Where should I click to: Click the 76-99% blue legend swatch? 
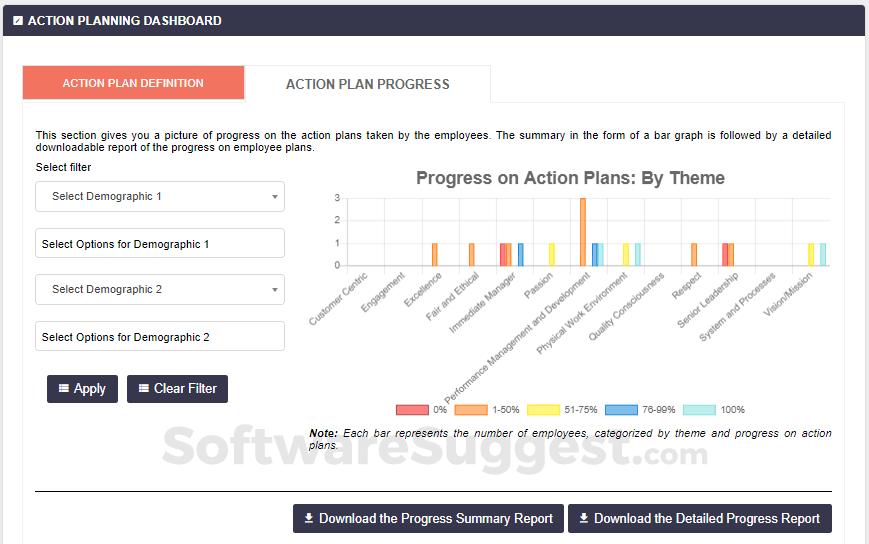(x=623, y=410)
